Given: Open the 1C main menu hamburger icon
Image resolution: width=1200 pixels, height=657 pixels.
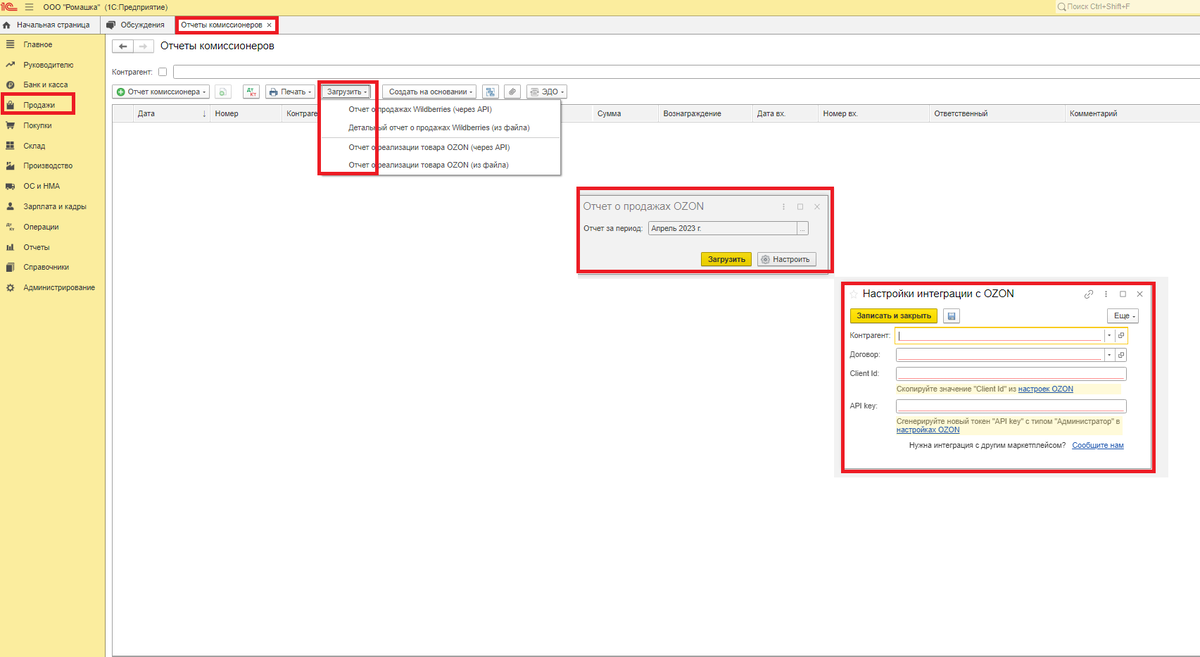Looking at the screenshot, I should point(29,7).
